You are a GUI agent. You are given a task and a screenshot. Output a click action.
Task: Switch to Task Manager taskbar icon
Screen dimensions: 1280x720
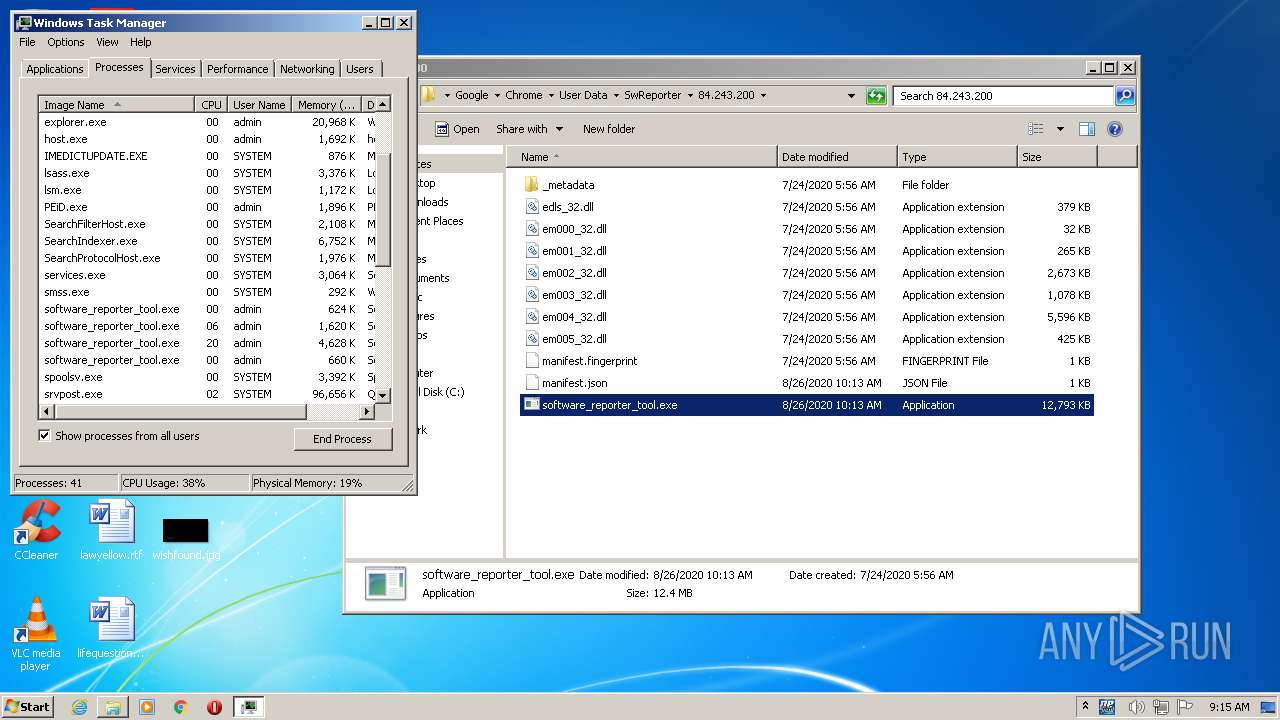[248, 707]
